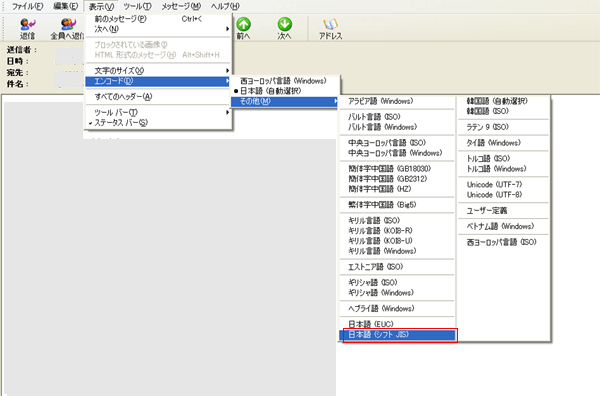Choose バルト言語 (ISO) encoding
Screen dimensions: 600x396
coord(397,117)
